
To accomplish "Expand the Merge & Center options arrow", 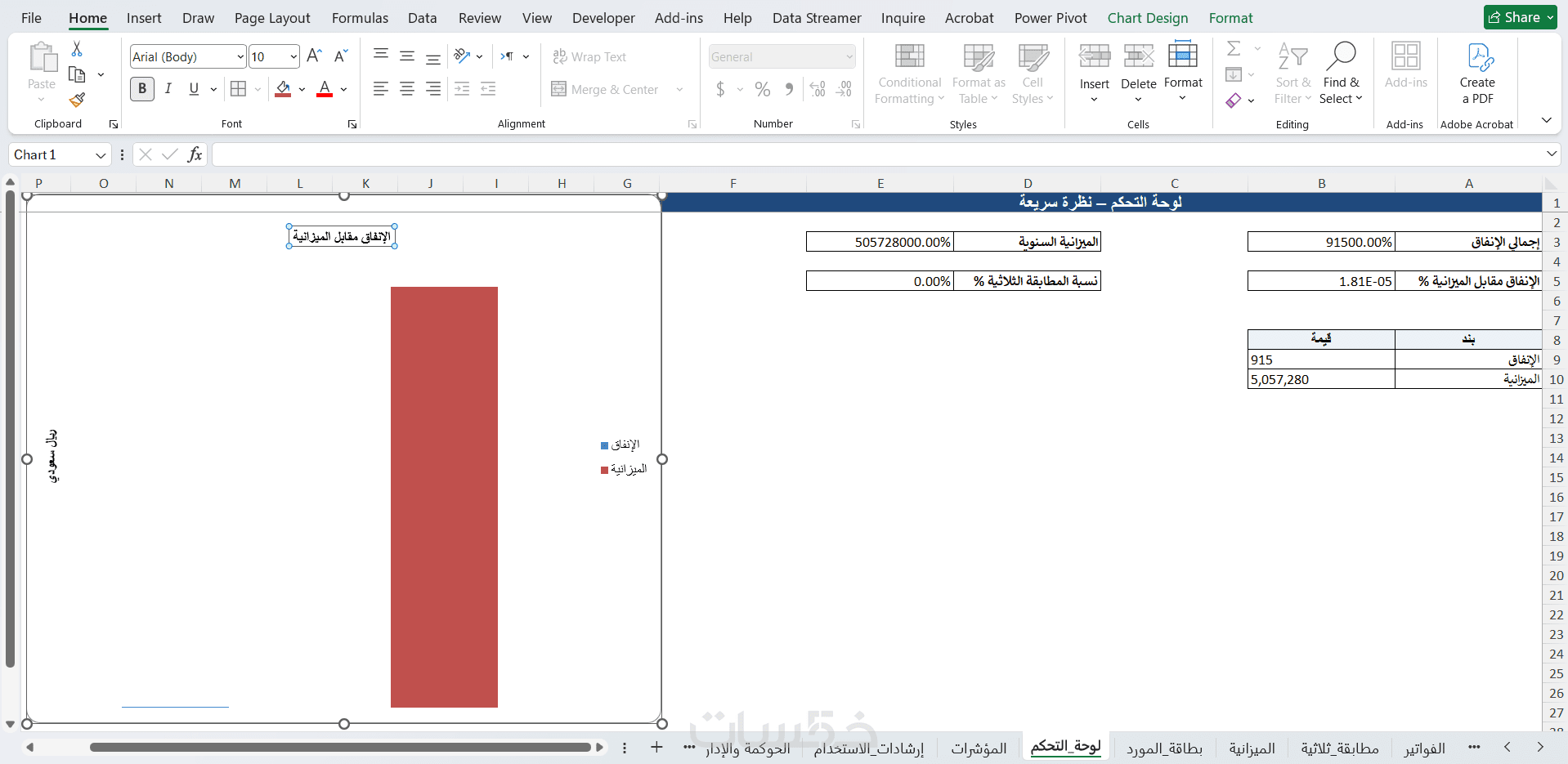I will pyautogui.click(x=679, y=89).
